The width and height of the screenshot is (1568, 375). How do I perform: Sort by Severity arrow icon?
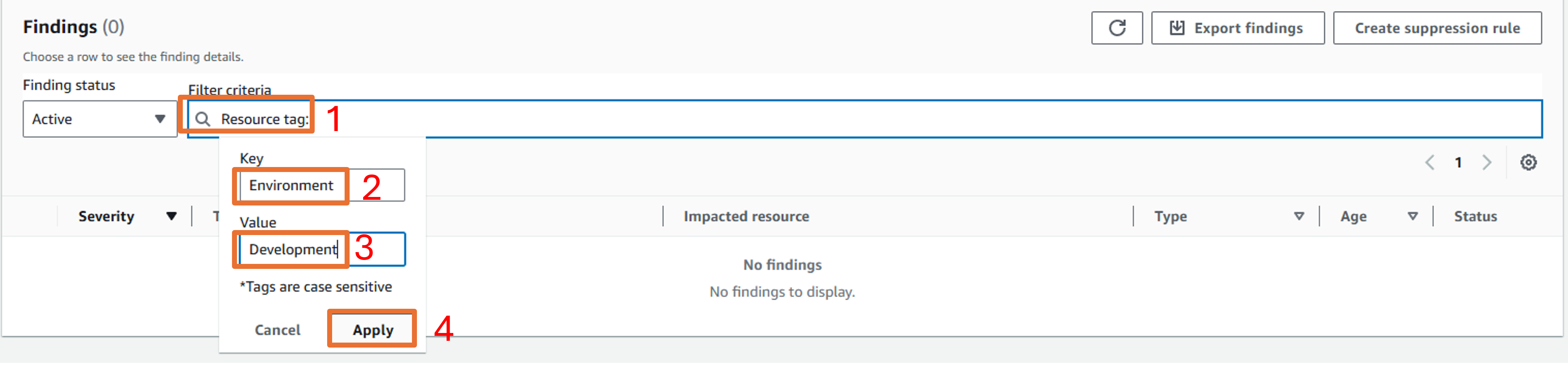pos(172,217)
